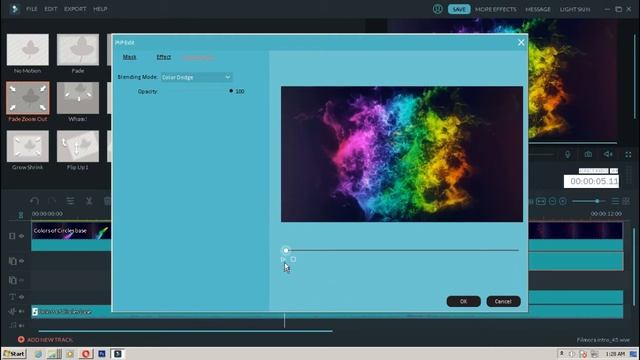The height and width of the screenshot is (360, 640).
Task: Open the Blending Mode dropdown
Action: click(x=196, y=77)
